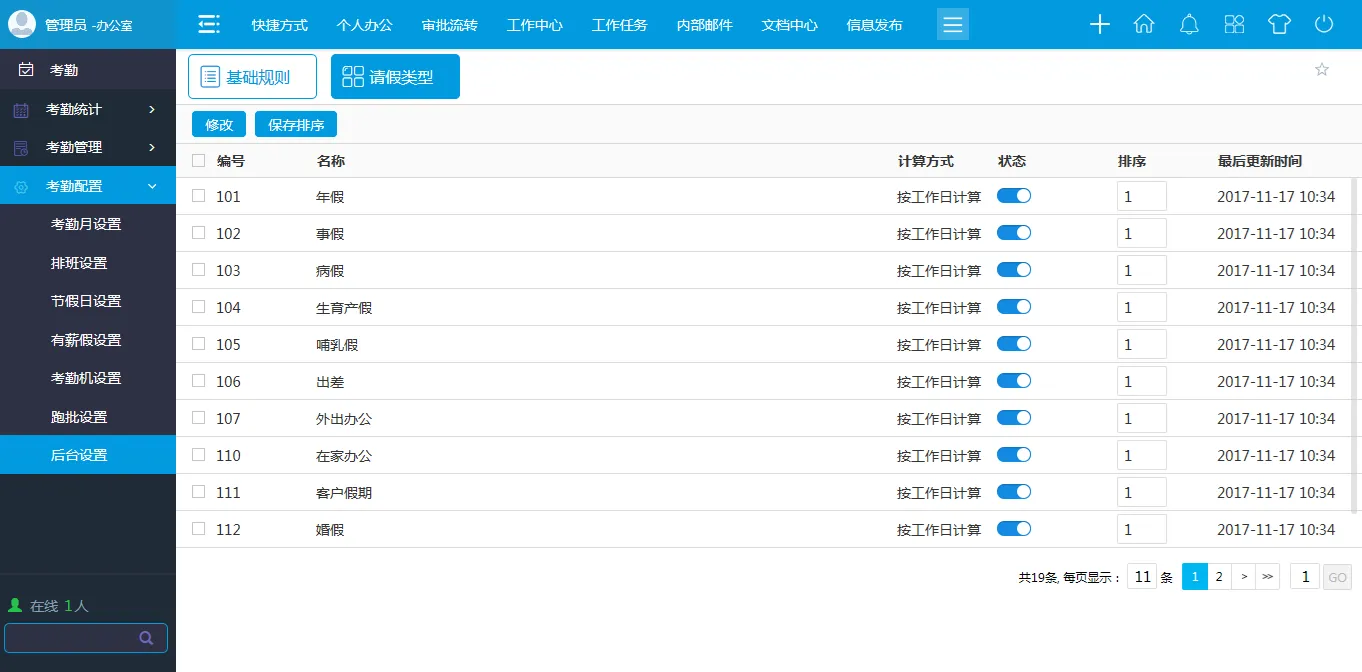
Task: Open notifications bell icon
Action: [1189, 25]
